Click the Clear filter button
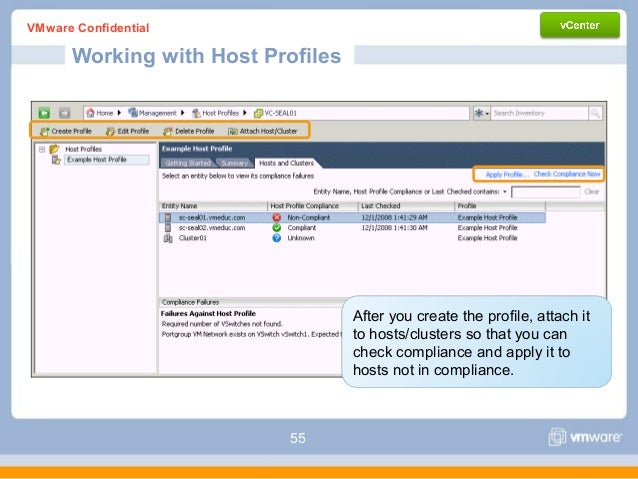This screenshot has height=479, width=638. (x=592, y=192)
